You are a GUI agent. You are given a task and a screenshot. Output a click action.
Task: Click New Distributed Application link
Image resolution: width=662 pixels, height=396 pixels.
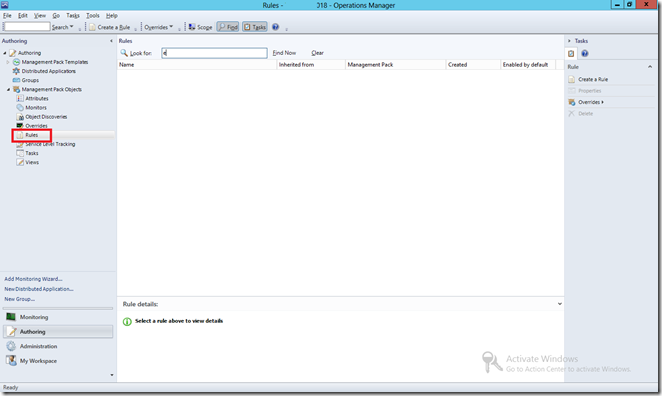pyautogui.click(x=39, y=289)
